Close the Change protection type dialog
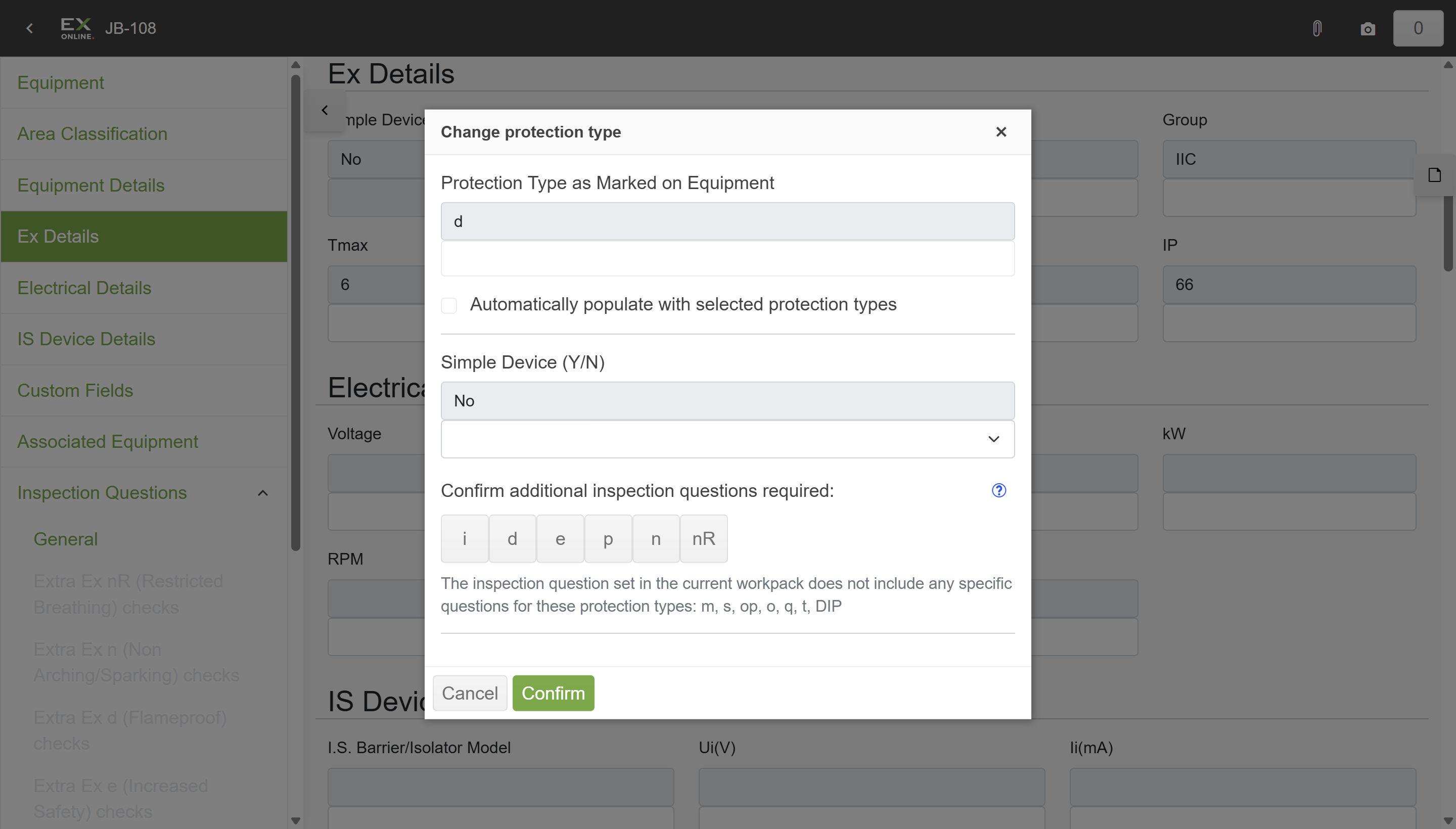Image resolution: width=1456 pixels, height=829 pixels. tap(1001, 131)
